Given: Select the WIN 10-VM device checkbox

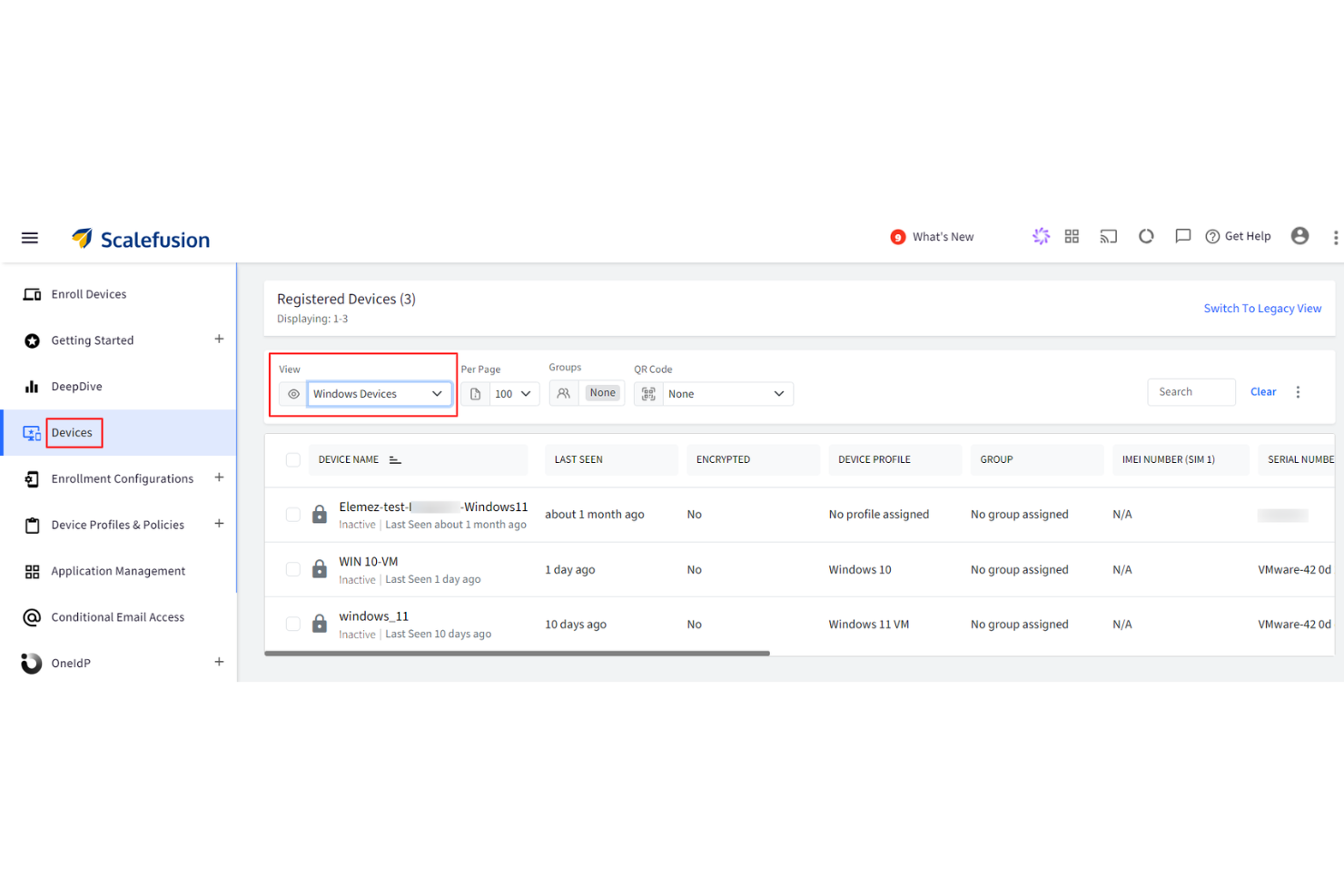Looking at the screenshot, I should pos(292,569).
